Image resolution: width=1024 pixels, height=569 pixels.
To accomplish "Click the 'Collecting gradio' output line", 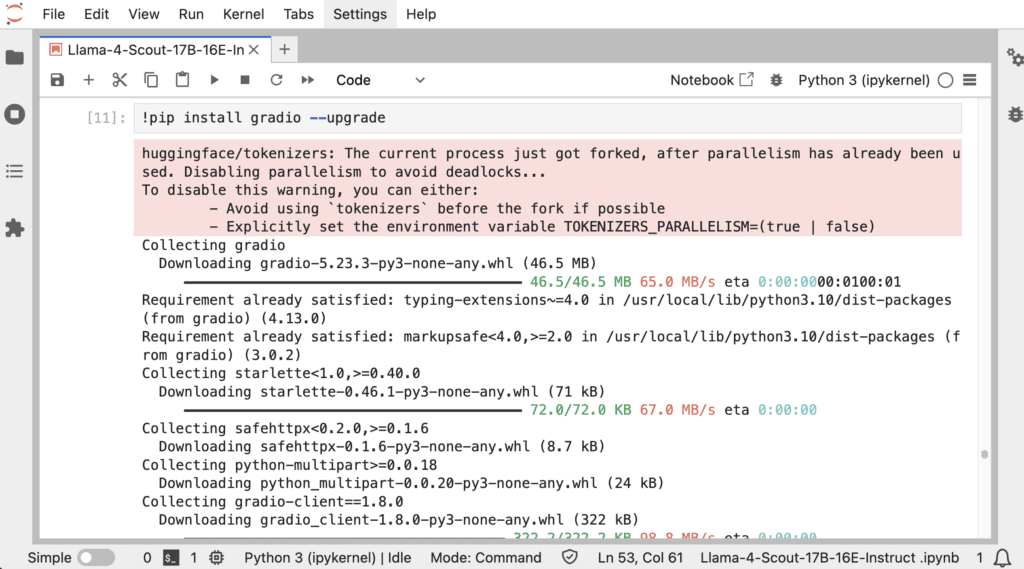I will point(214,245).
